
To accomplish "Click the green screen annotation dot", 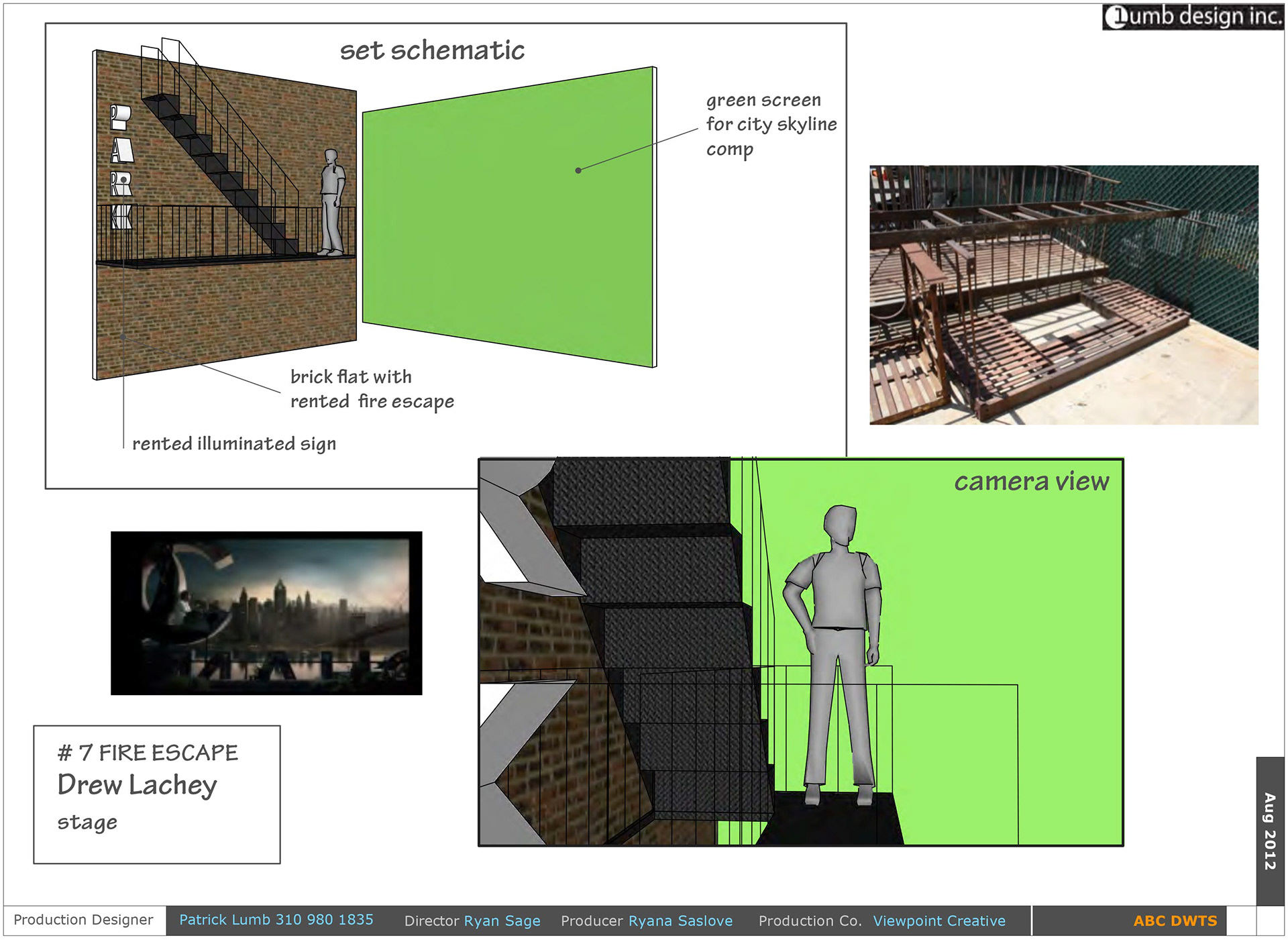I will 578,170.
